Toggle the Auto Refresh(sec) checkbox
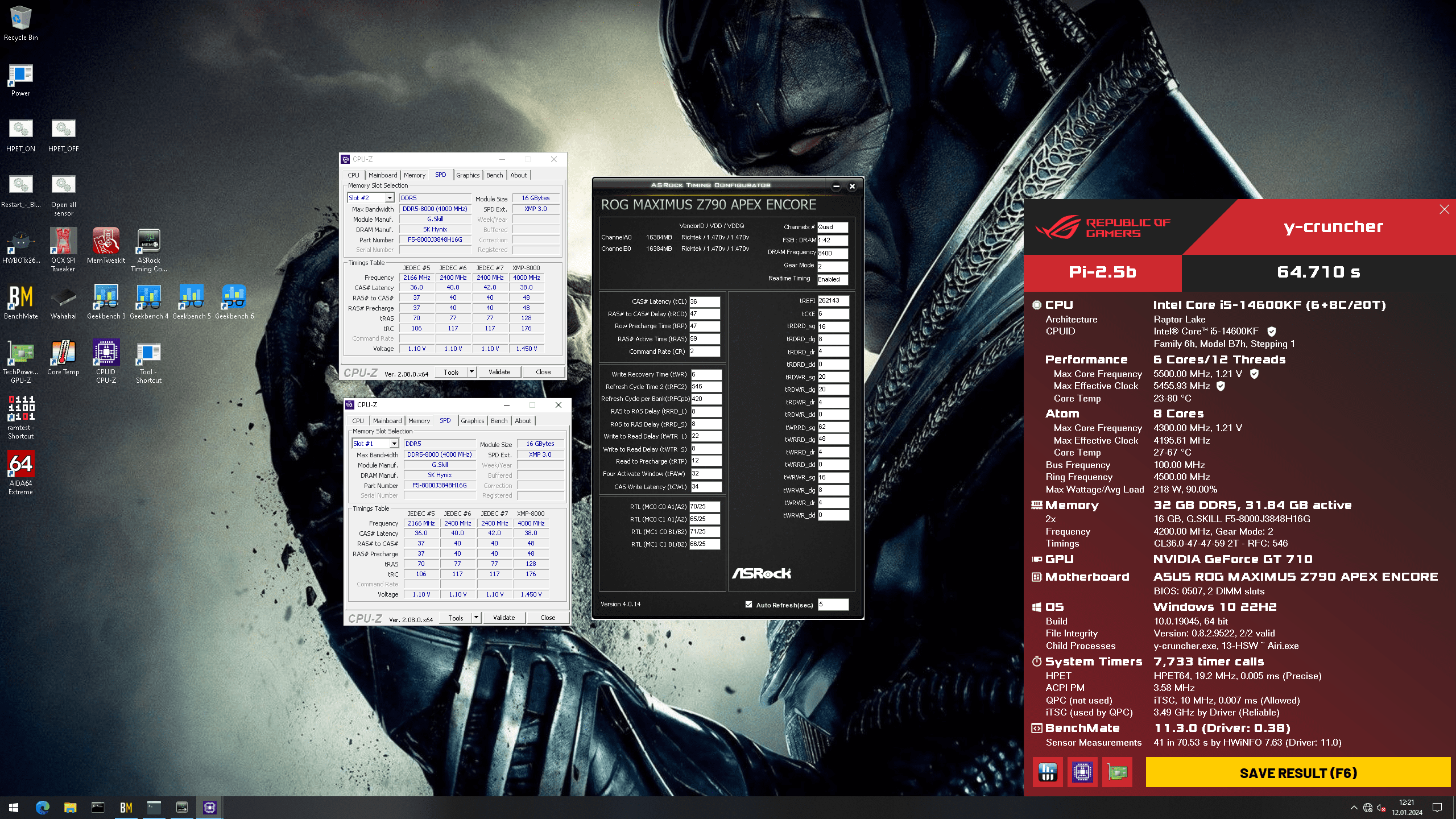 748,605
